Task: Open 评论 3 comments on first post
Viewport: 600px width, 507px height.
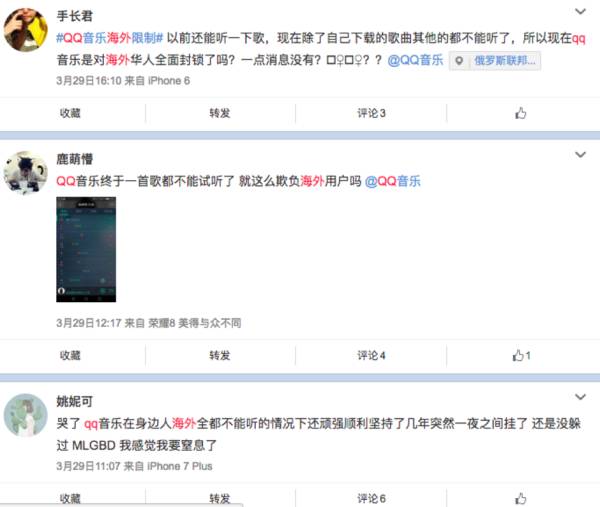Action: 371,113
